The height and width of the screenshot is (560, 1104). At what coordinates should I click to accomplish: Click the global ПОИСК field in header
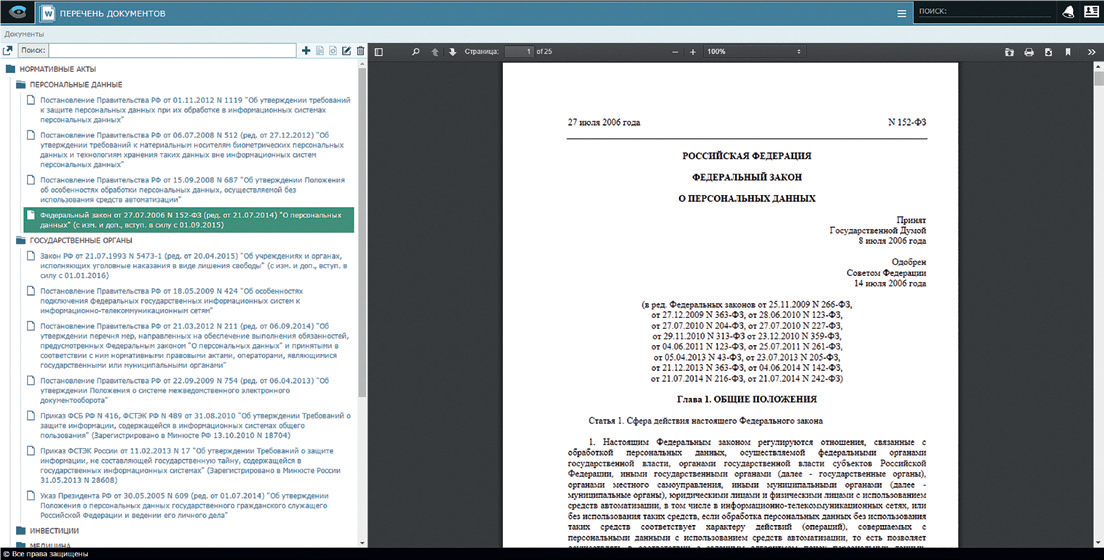point(984,12)
